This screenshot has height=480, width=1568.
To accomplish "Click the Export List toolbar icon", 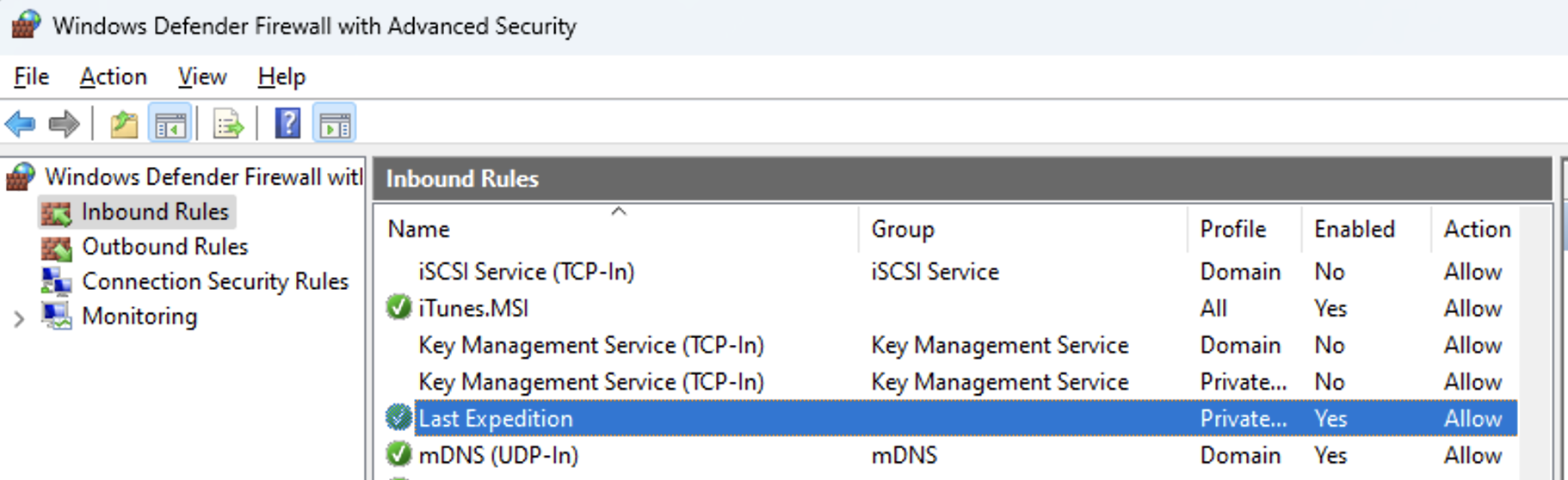I will [228, 125].
